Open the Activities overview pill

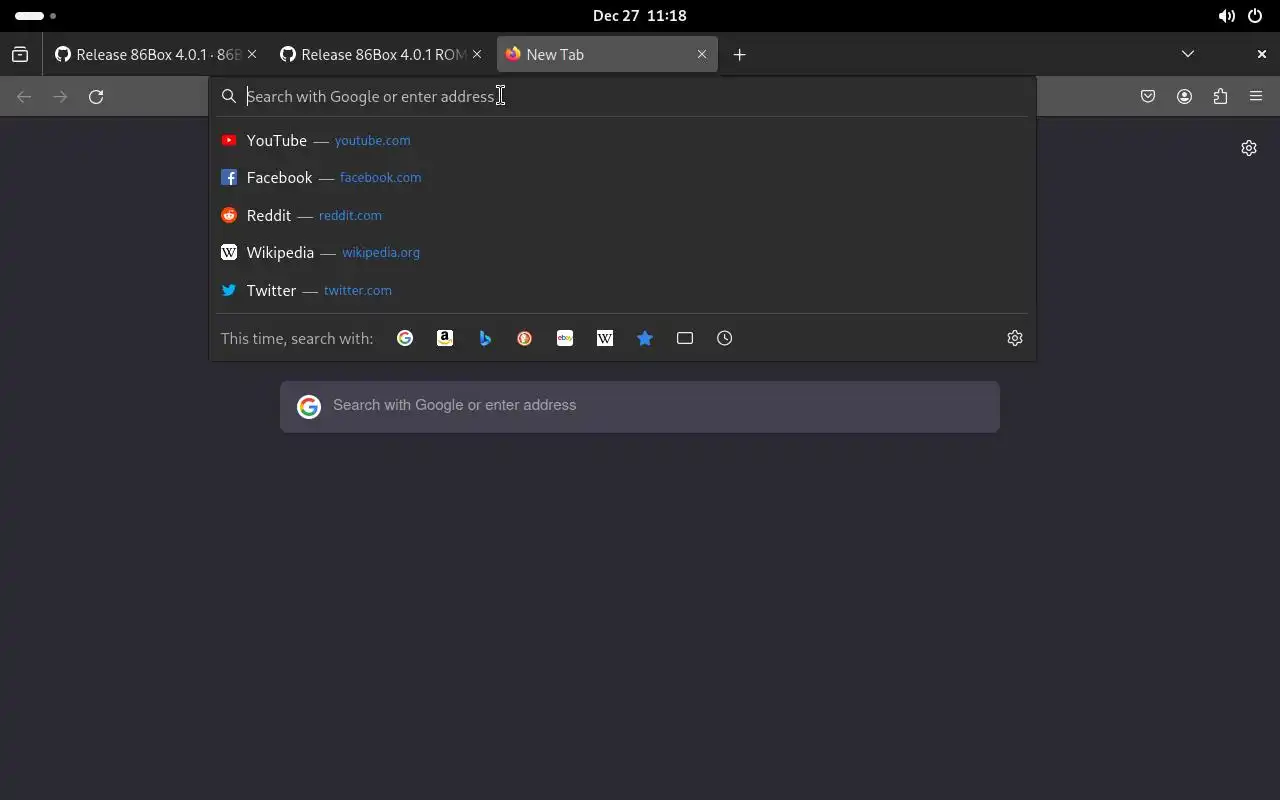click(x=35, y=16)
